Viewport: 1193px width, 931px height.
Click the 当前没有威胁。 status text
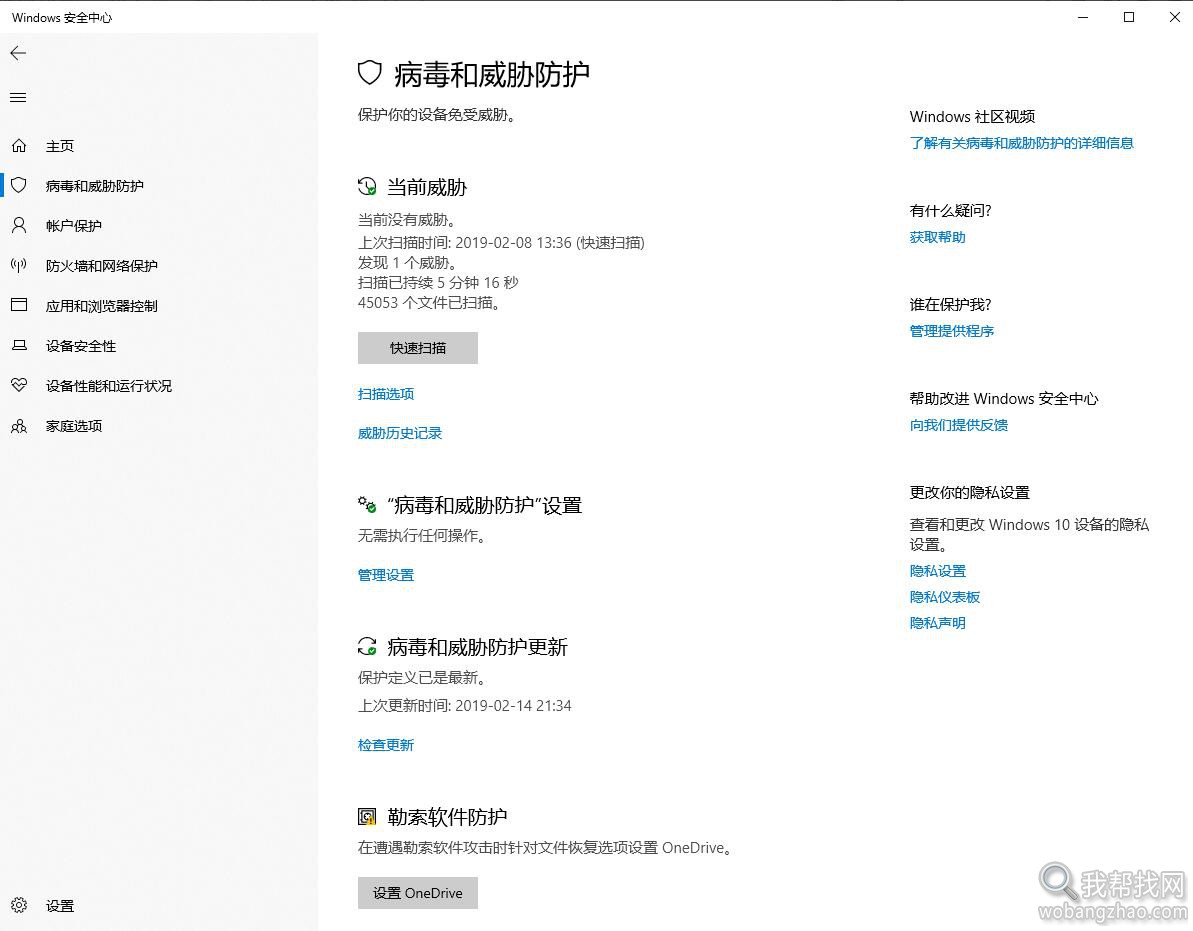[407, 220]
